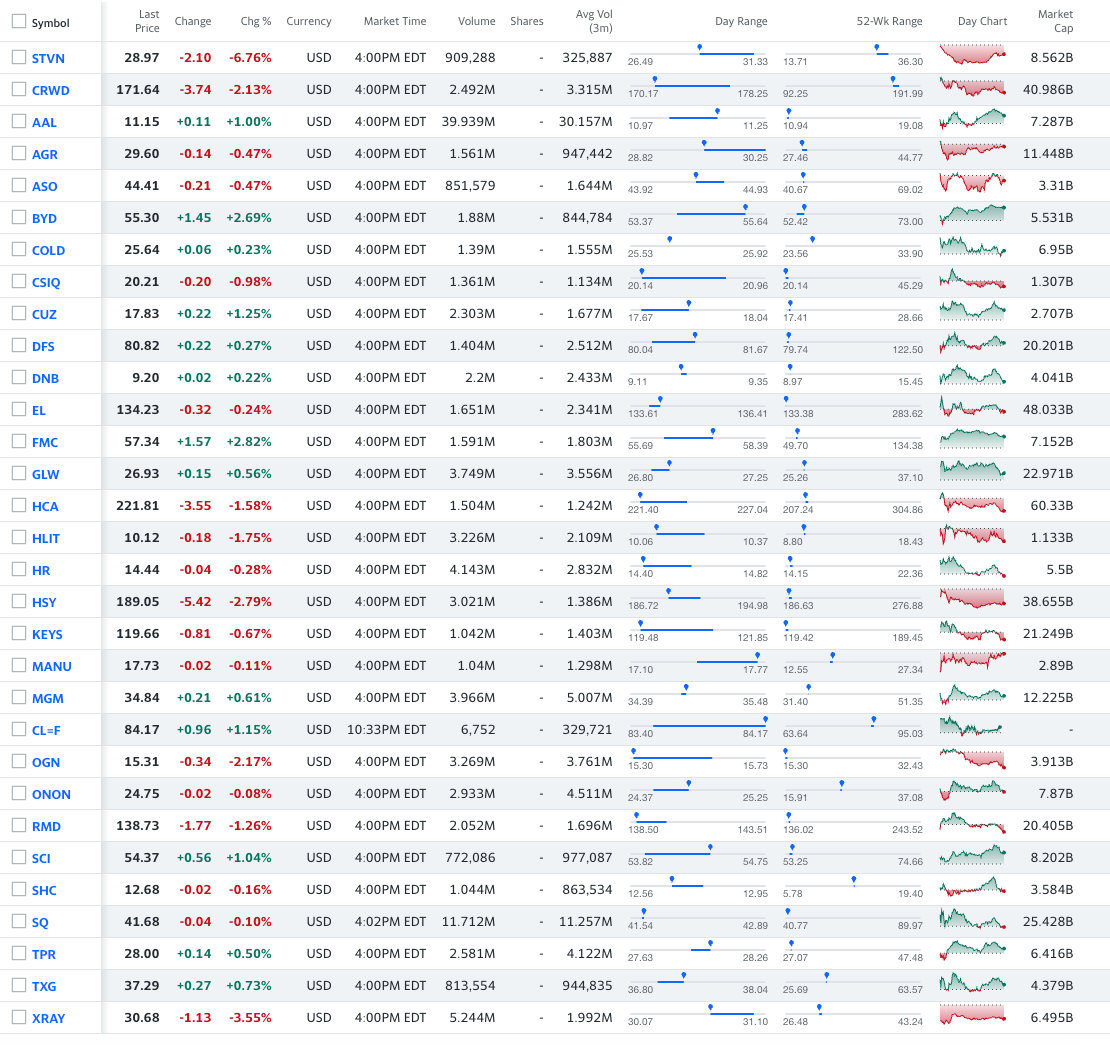View the ONON quote page
Image resolution: width=1110 pixels, height=1045 pixels.
(51, 794)
